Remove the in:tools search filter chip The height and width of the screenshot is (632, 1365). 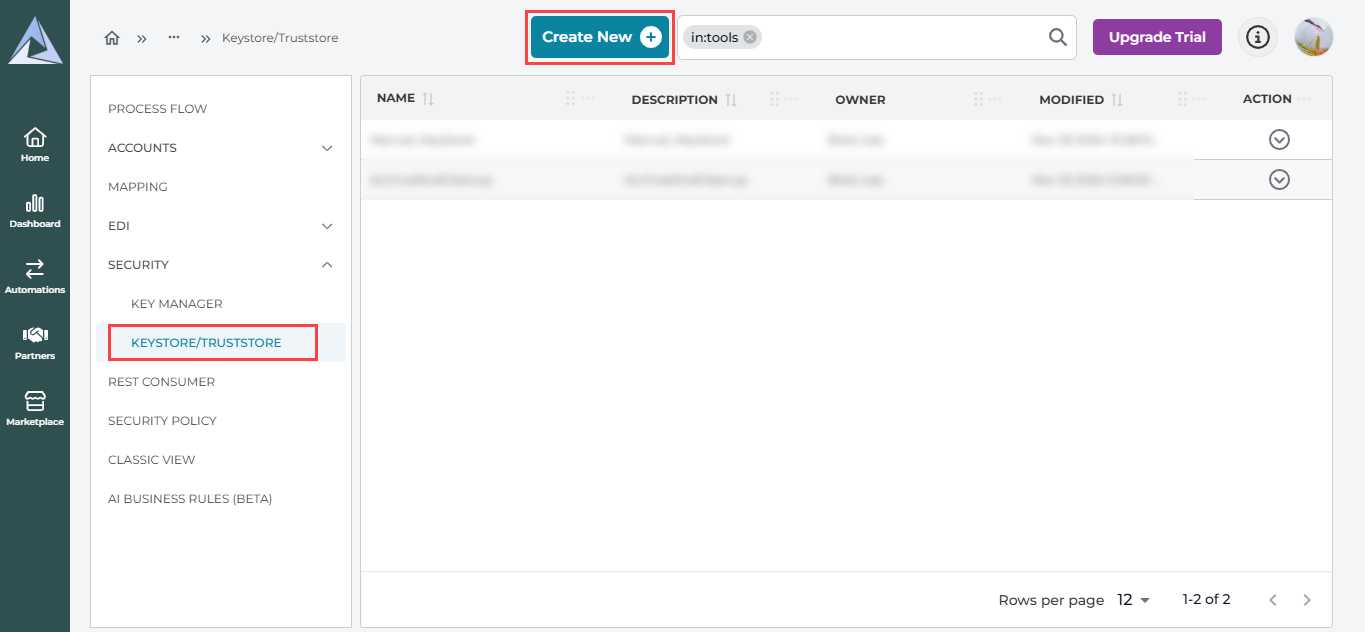[750, 37]
